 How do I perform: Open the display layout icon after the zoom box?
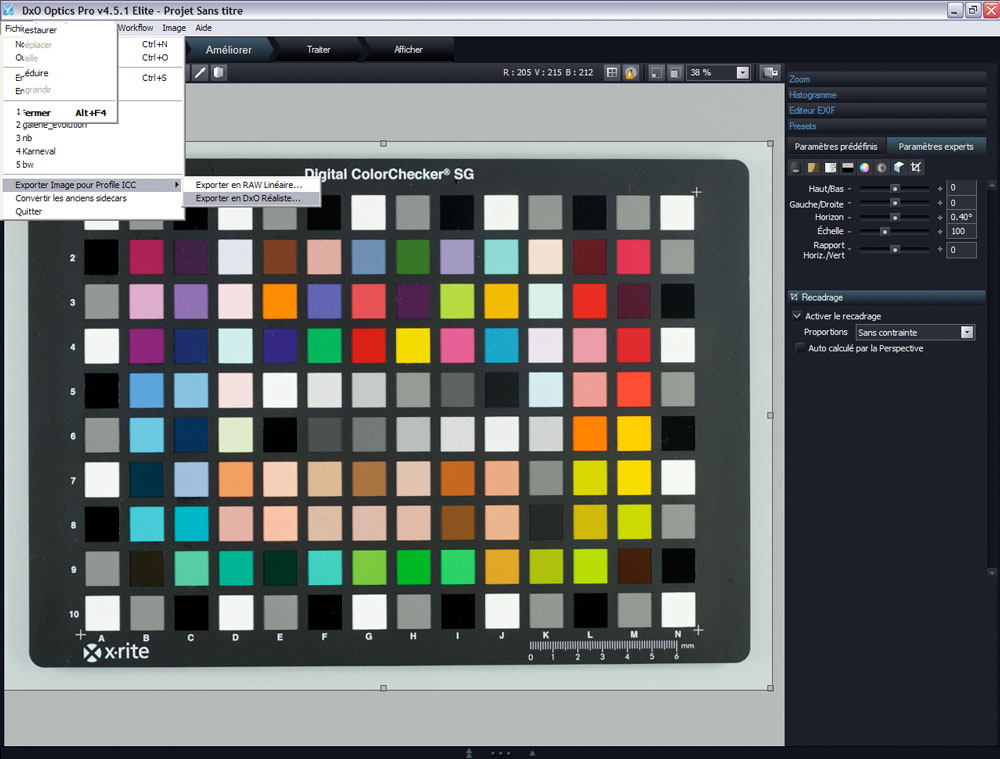coord(770,73)
